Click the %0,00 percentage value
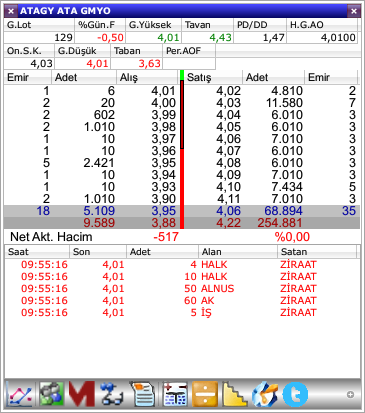 coord(292,237)
